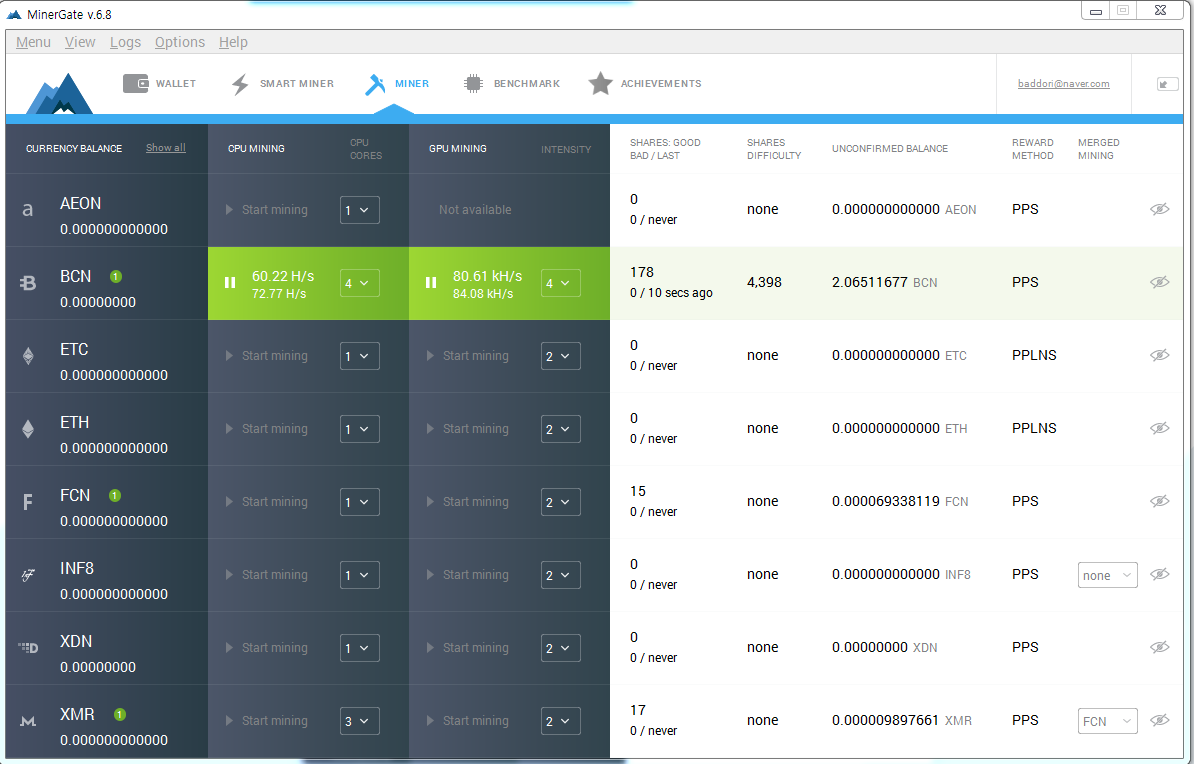1194x764 pixels.
Task: Start AEON CPU mining
Action: click(x=267, y=209)
